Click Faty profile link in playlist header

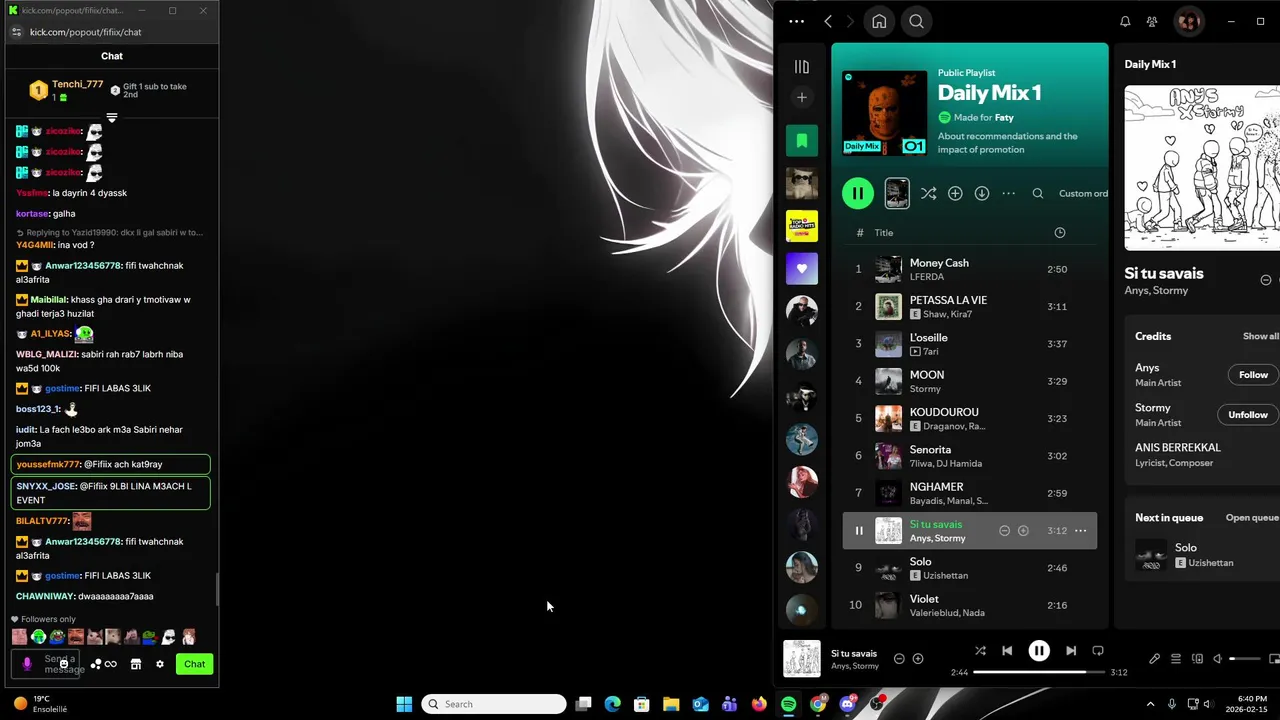coord(1004,118)
